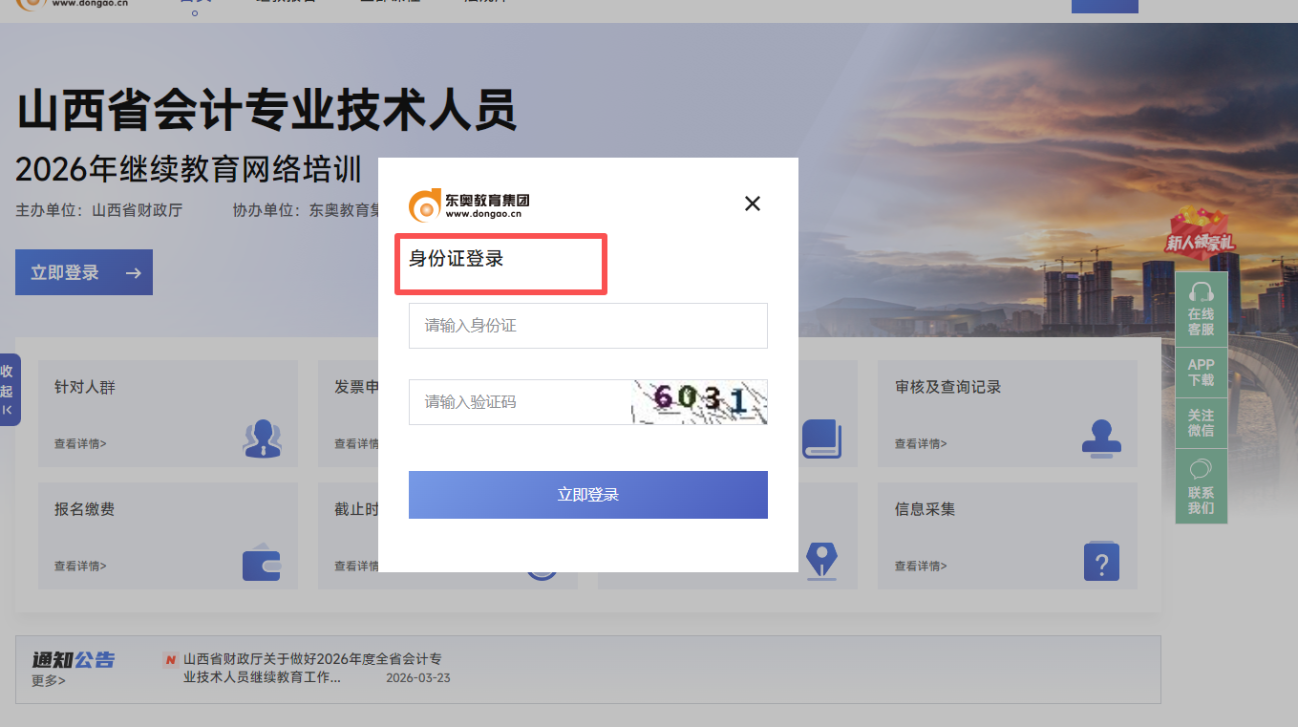
Task: Collapse the left panel using the 收起 tab
Action: pos(8,388)
